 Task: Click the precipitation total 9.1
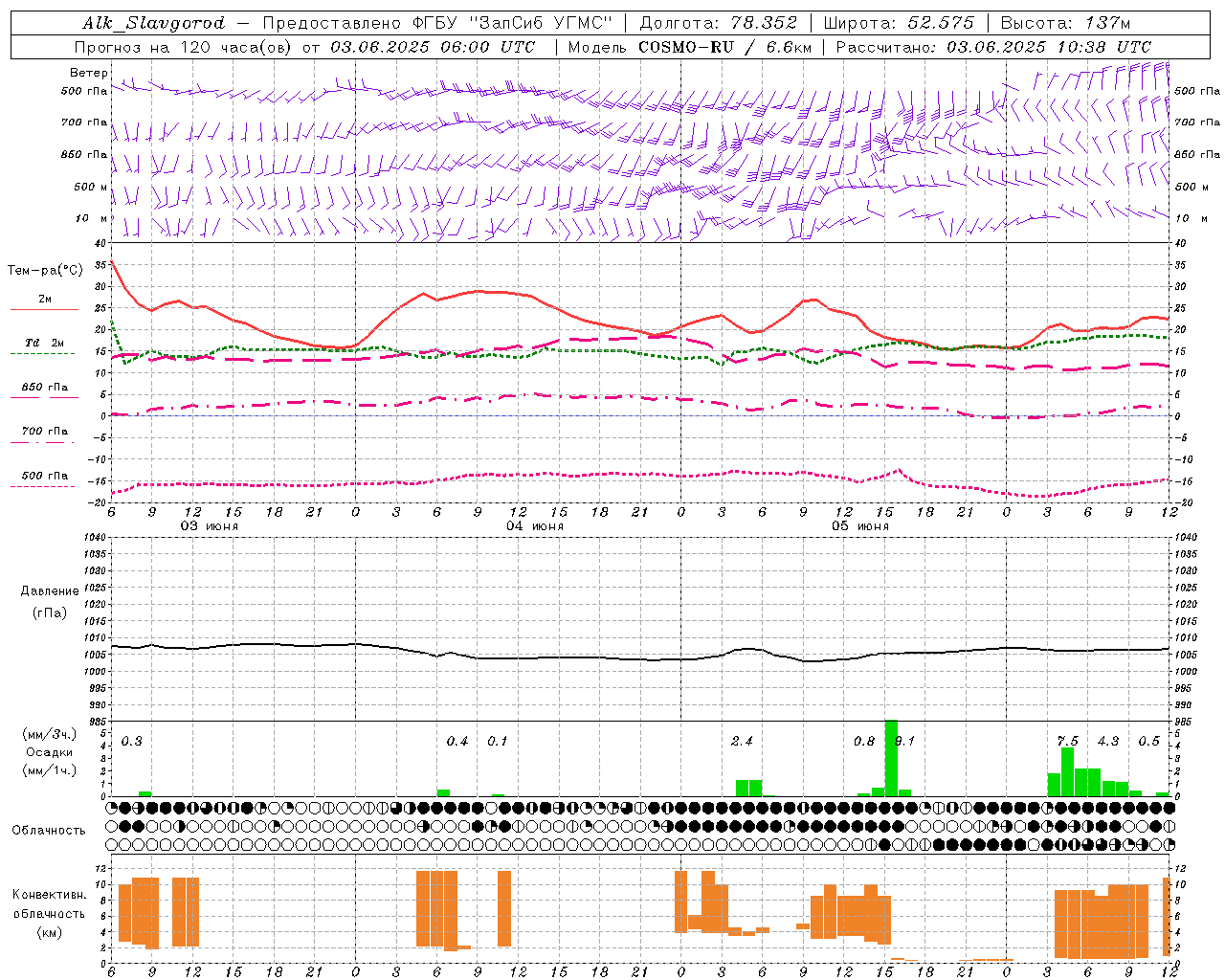tap(904, 741)
